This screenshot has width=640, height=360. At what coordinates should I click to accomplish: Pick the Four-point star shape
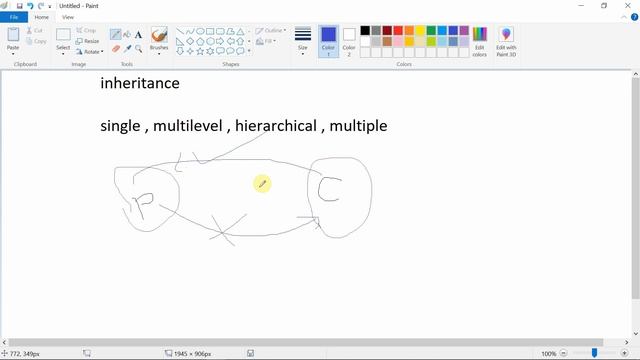click(190, 51)
